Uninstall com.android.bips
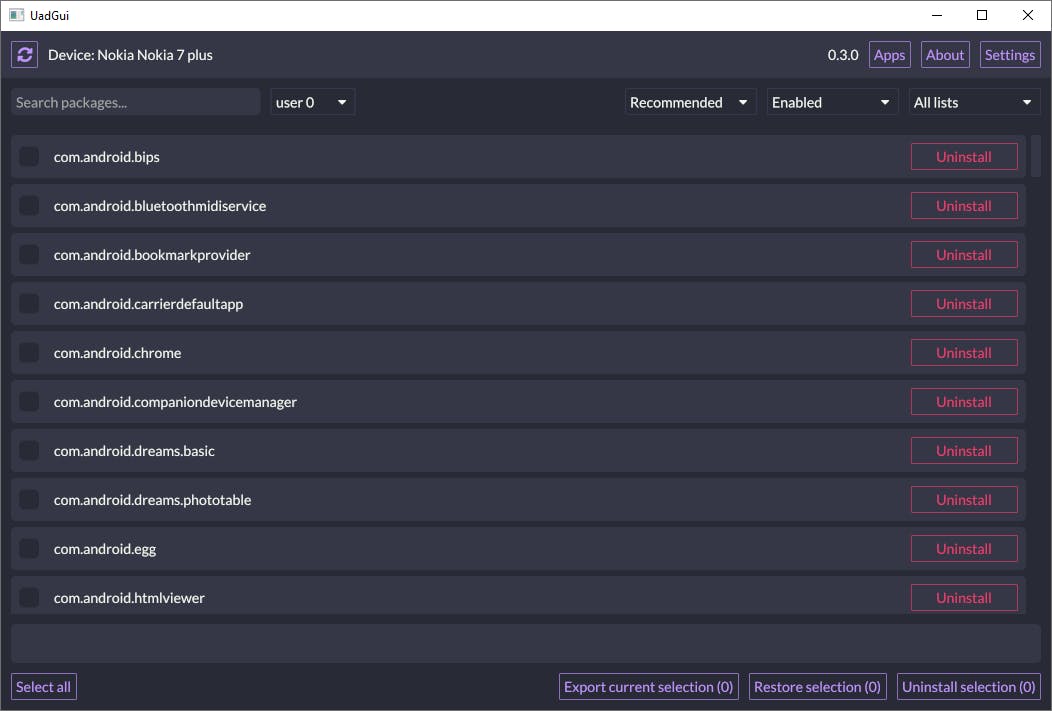The height and width of the screenshot is (711, 1052). [x=964, y=157]
